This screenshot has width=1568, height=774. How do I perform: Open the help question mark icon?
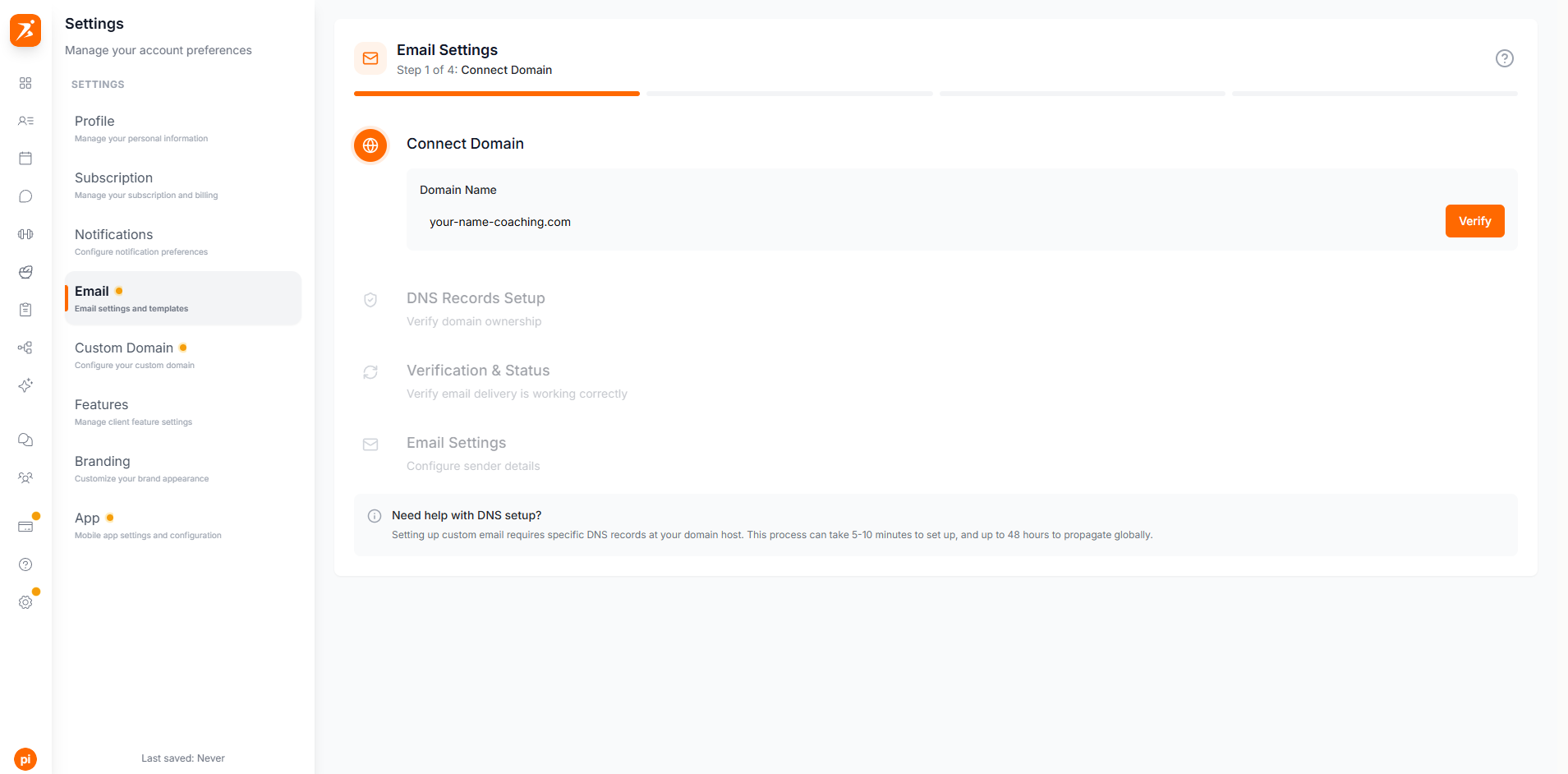(x=25, y=564)
